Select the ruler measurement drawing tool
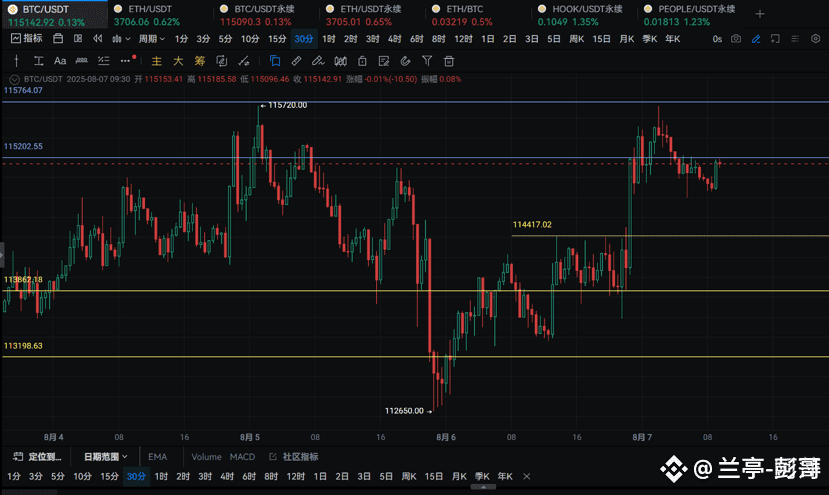Viewport: 829px width, 495px height. tap(81, 61)
